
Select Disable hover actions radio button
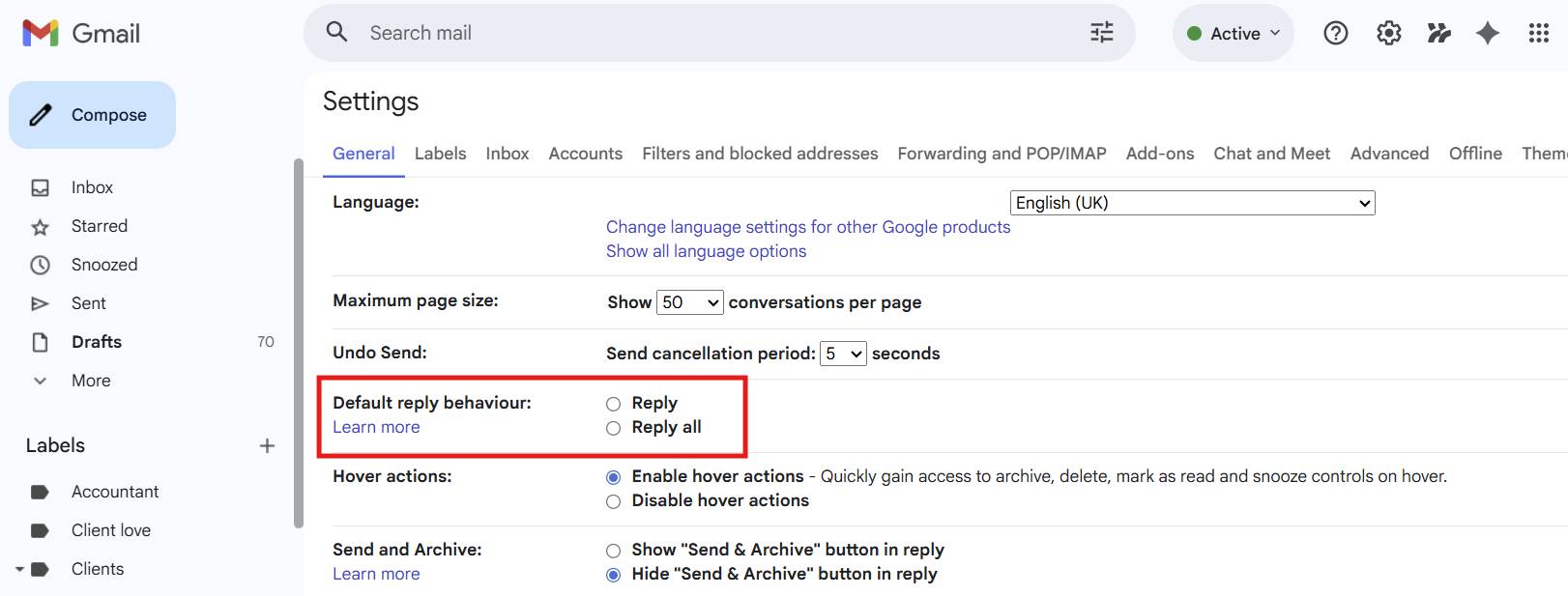pos(613,501)
